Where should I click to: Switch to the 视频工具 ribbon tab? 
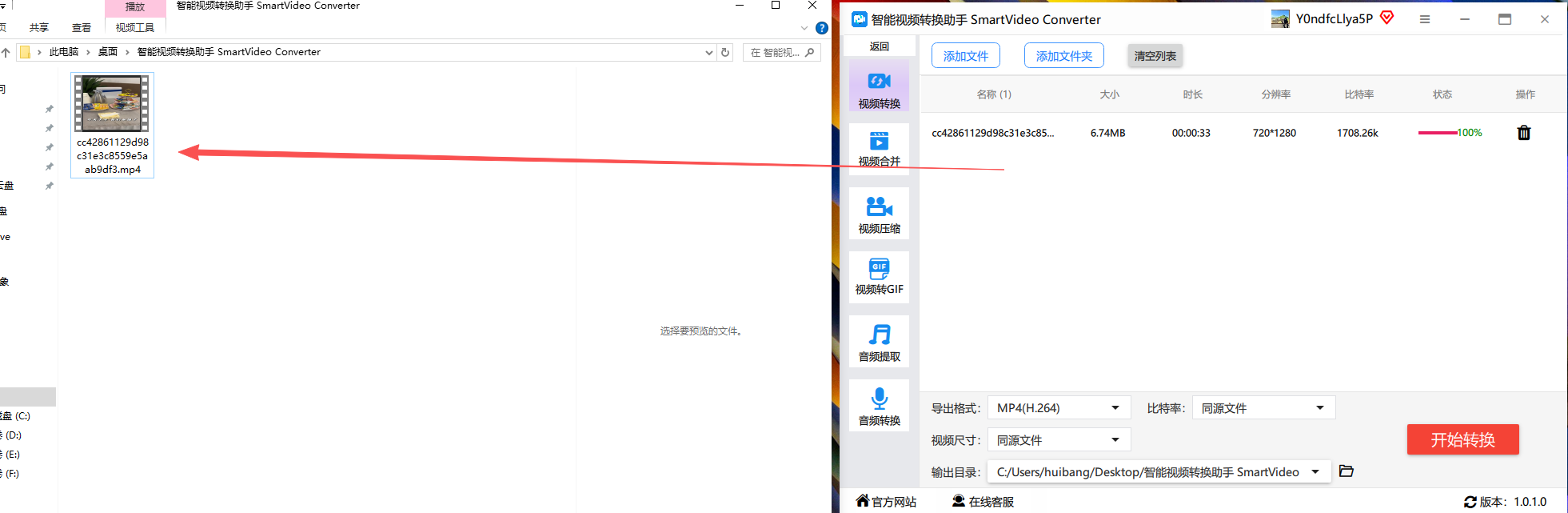coord(135,27)
